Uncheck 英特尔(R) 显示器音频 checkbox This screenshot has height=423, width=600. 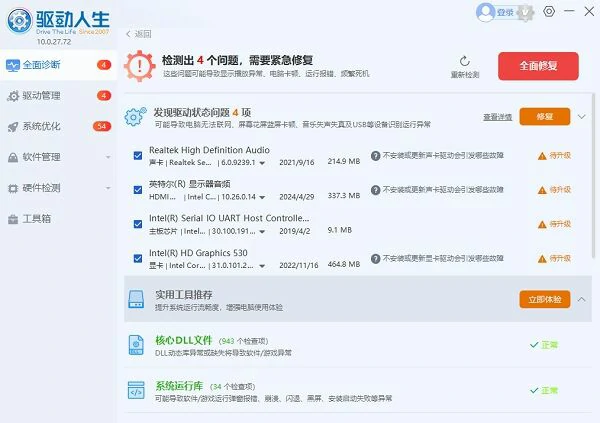[138, 190]
